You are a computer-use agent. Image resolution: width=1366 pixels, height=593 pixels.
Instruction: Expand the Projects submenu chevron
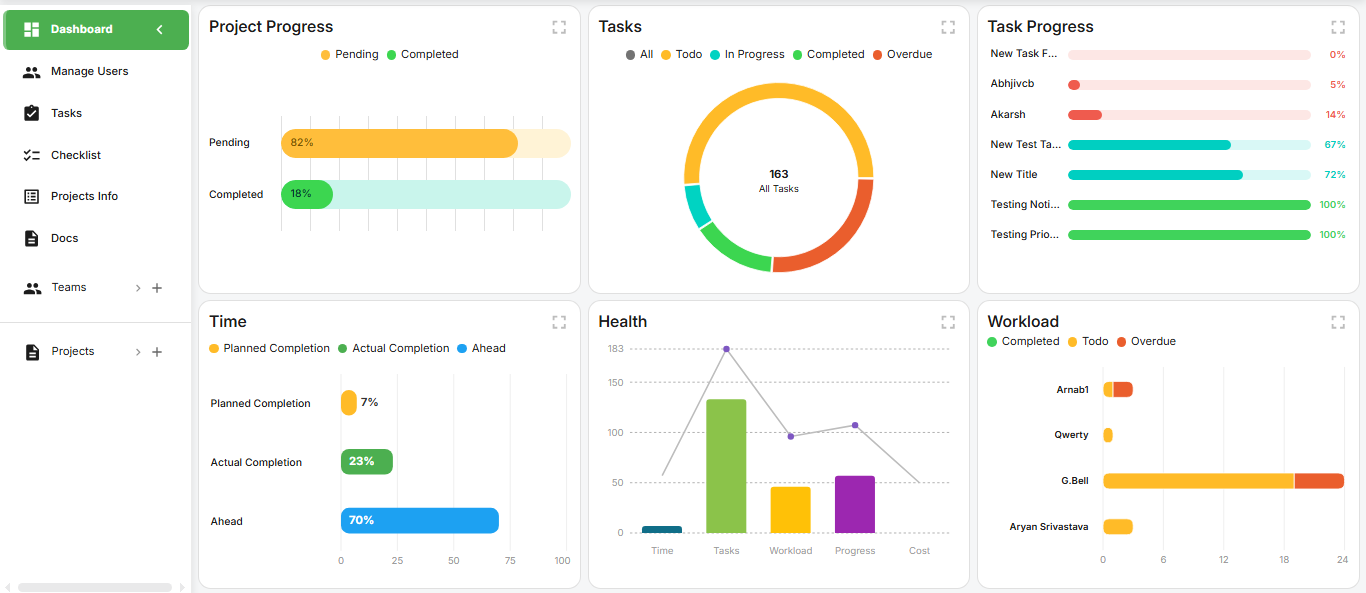138,352
